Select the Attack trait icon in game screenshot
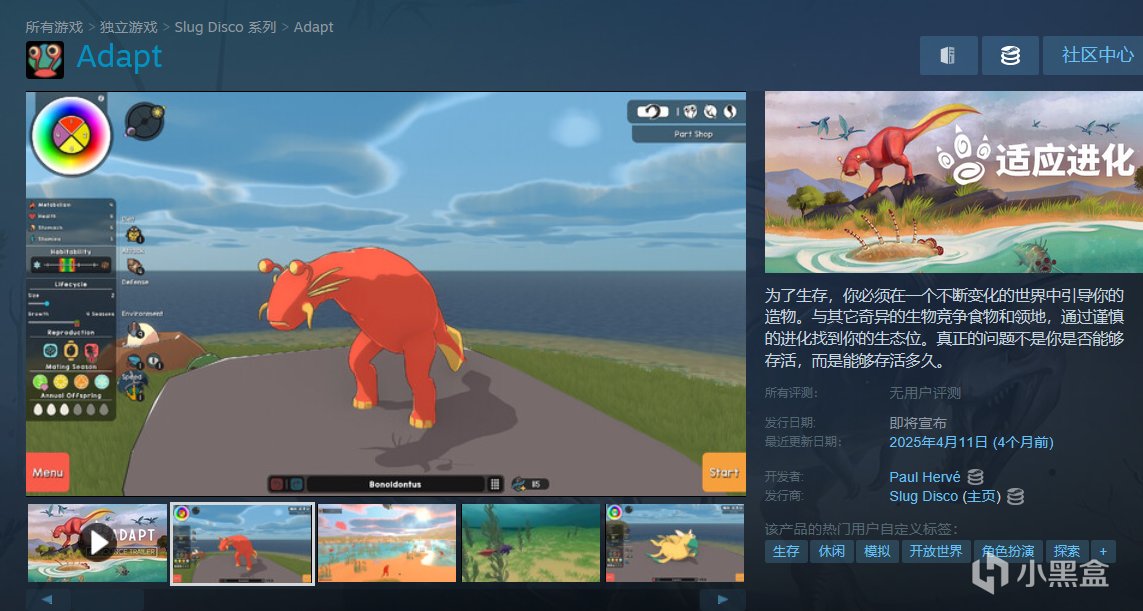 click(135, 266)
